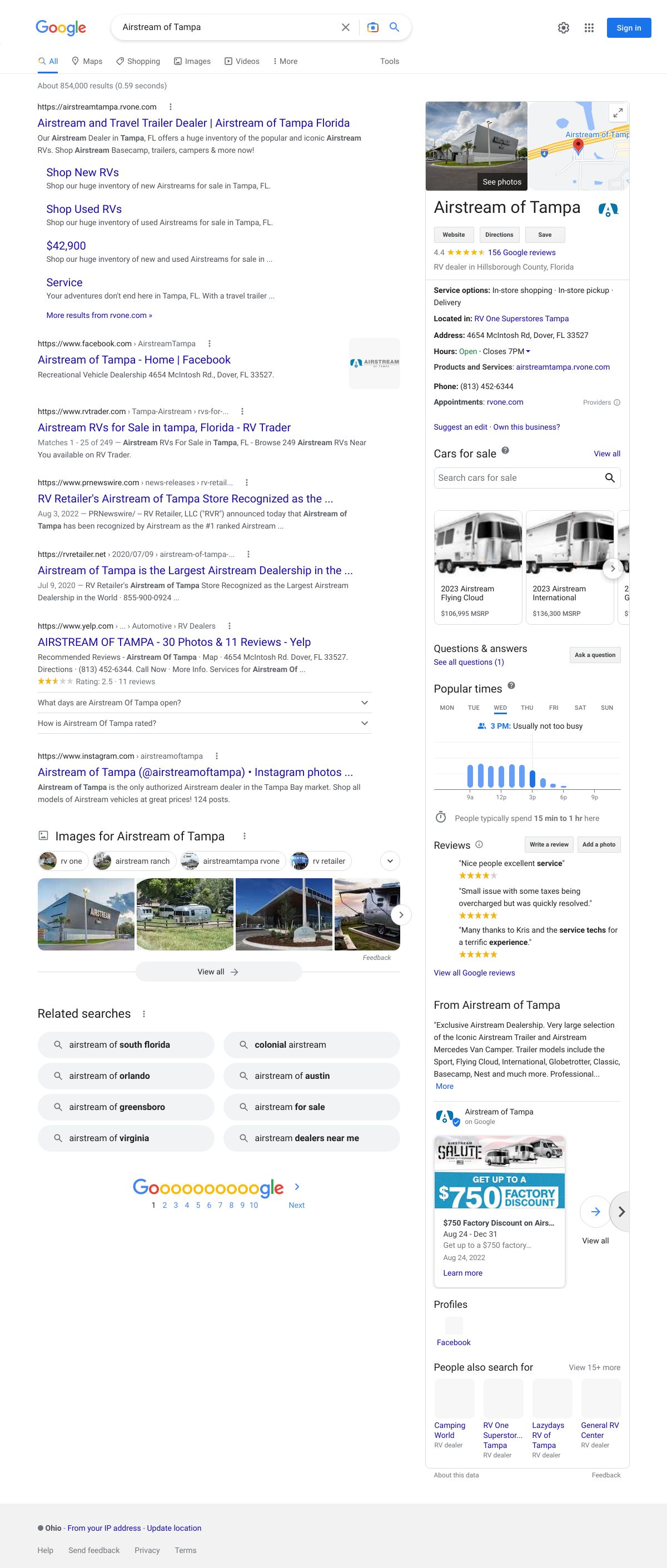Open options dots for Instagram result
The image size is (667, 1568).
(217, 756)
